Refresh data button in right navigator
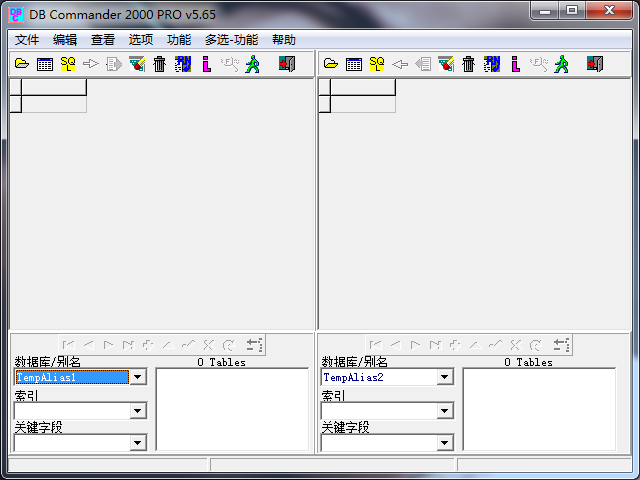This screenshot has width=640, height=480. coord(536,345)
